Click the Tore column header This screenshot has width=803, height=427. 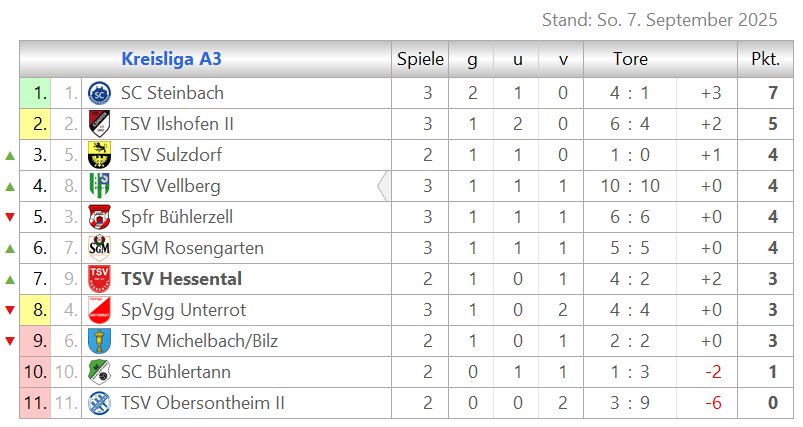[x=630, y=59]
